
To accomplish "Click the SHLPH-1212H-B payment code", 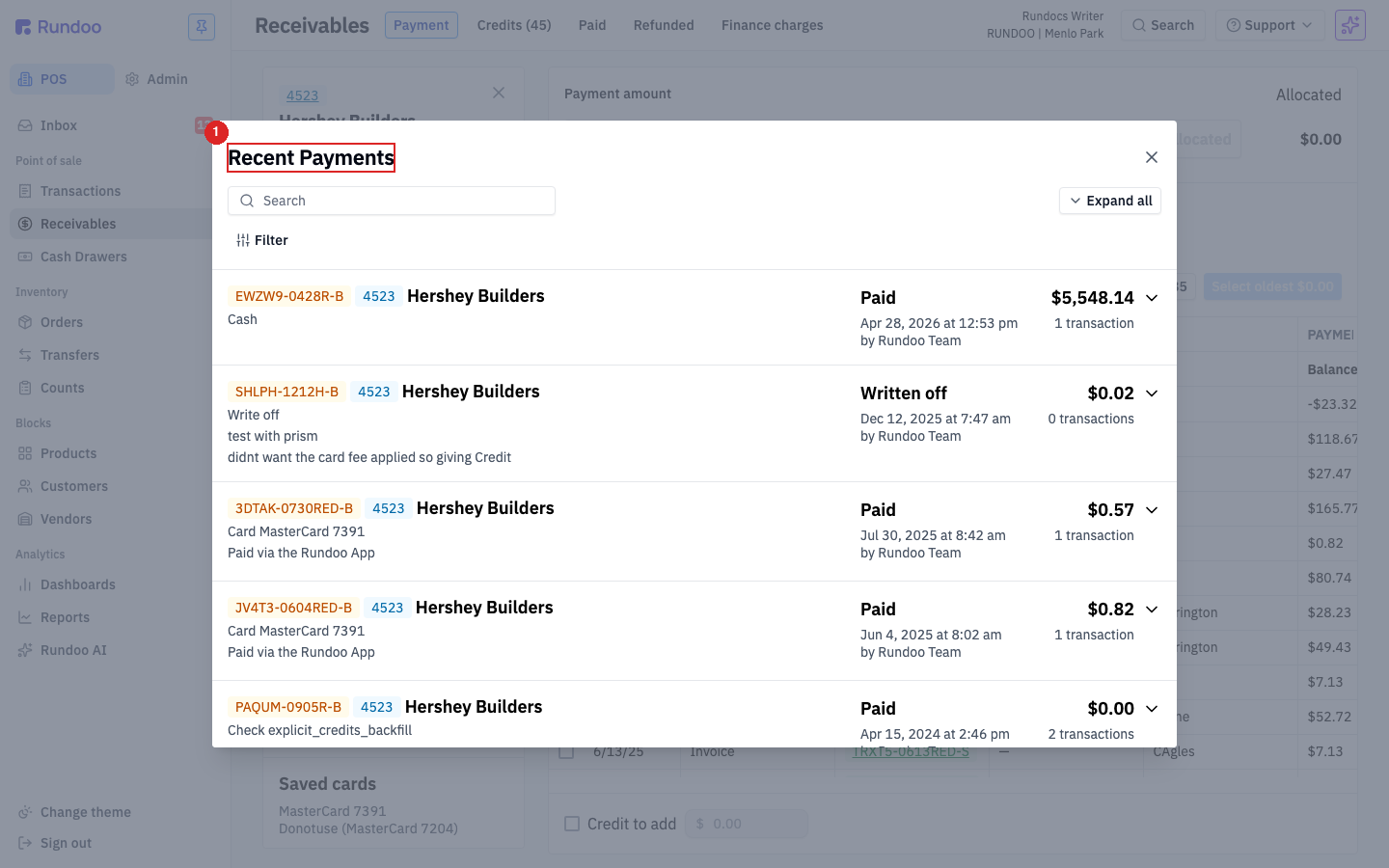I will (286, 392).
